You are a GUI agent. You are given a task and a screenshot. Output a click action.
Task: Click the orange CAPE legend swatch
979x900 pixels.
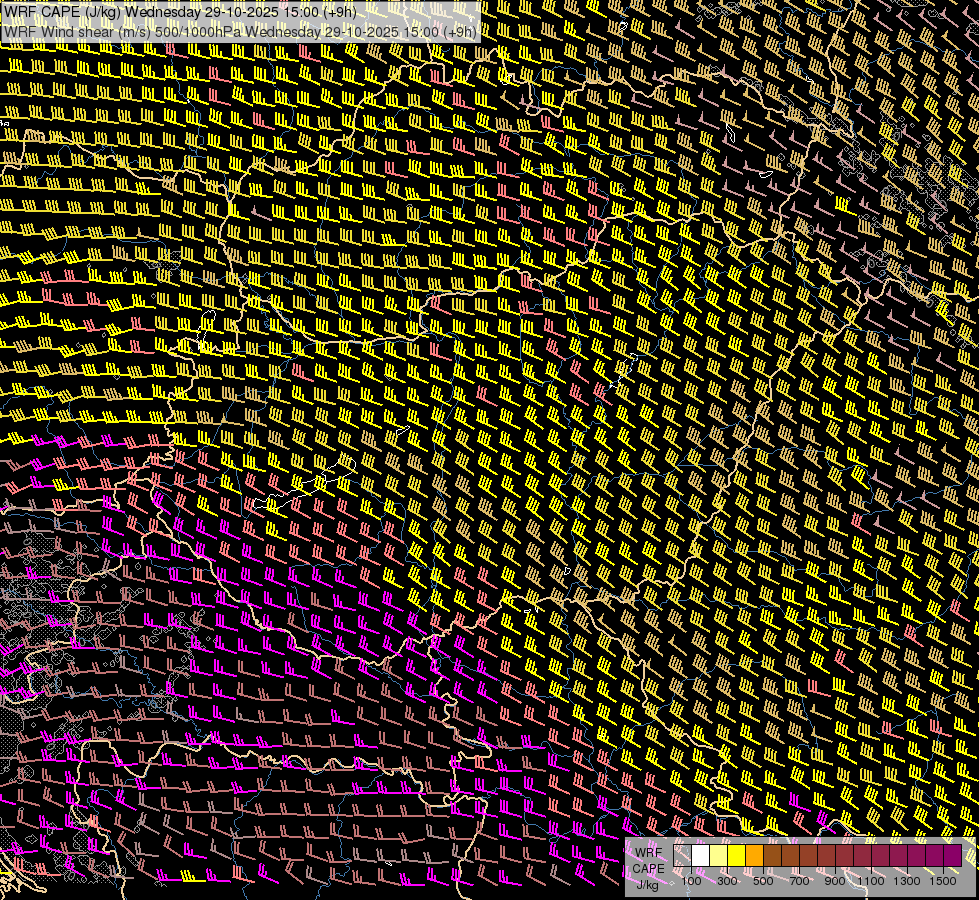(x=754, y=855)
